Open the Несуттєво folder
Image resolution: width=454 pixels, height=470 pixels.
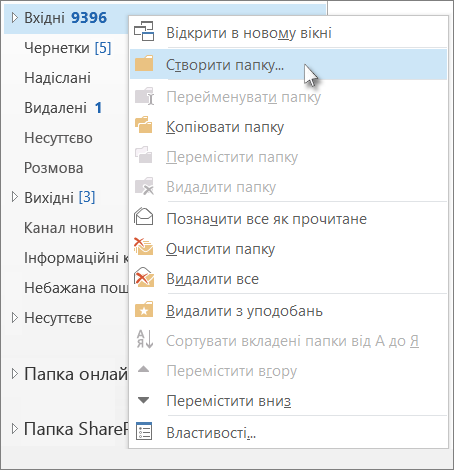point(58,138)
